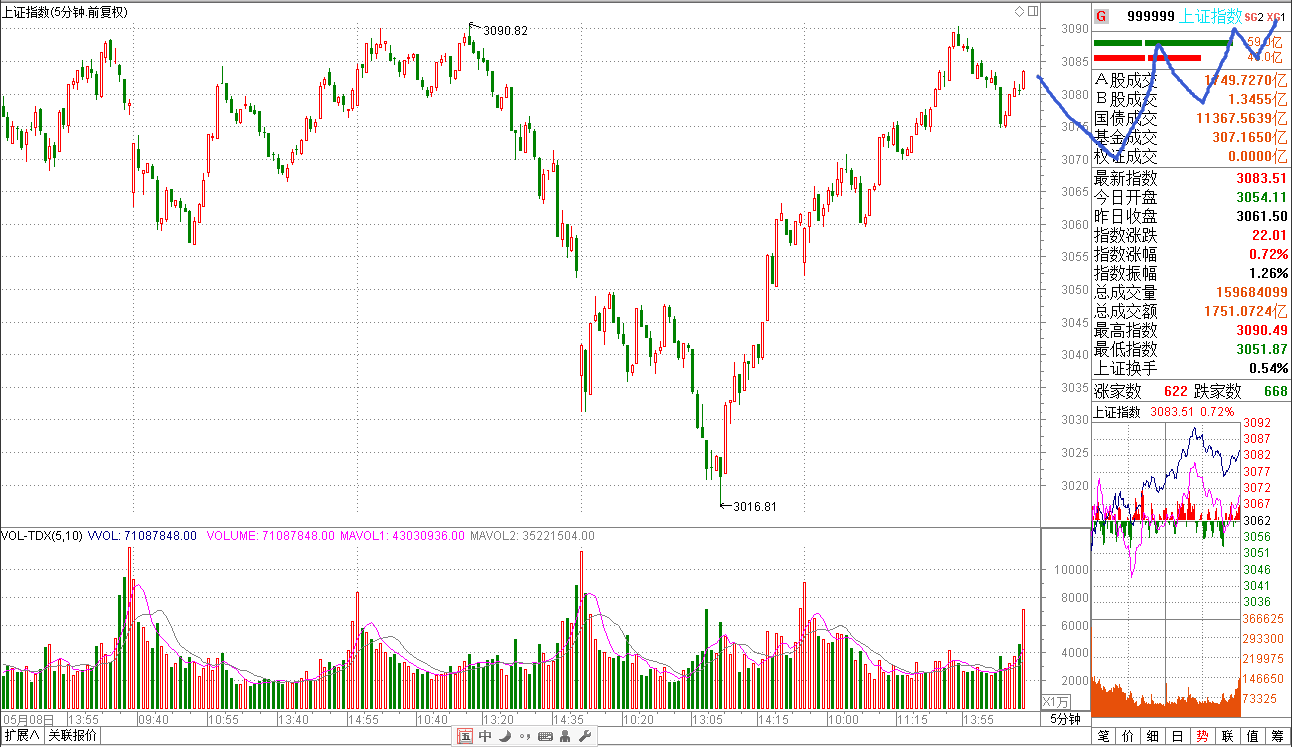1292x747 pixels.
Task: Click the split-window icon above the chart
Action: [x=1031, y=12]
